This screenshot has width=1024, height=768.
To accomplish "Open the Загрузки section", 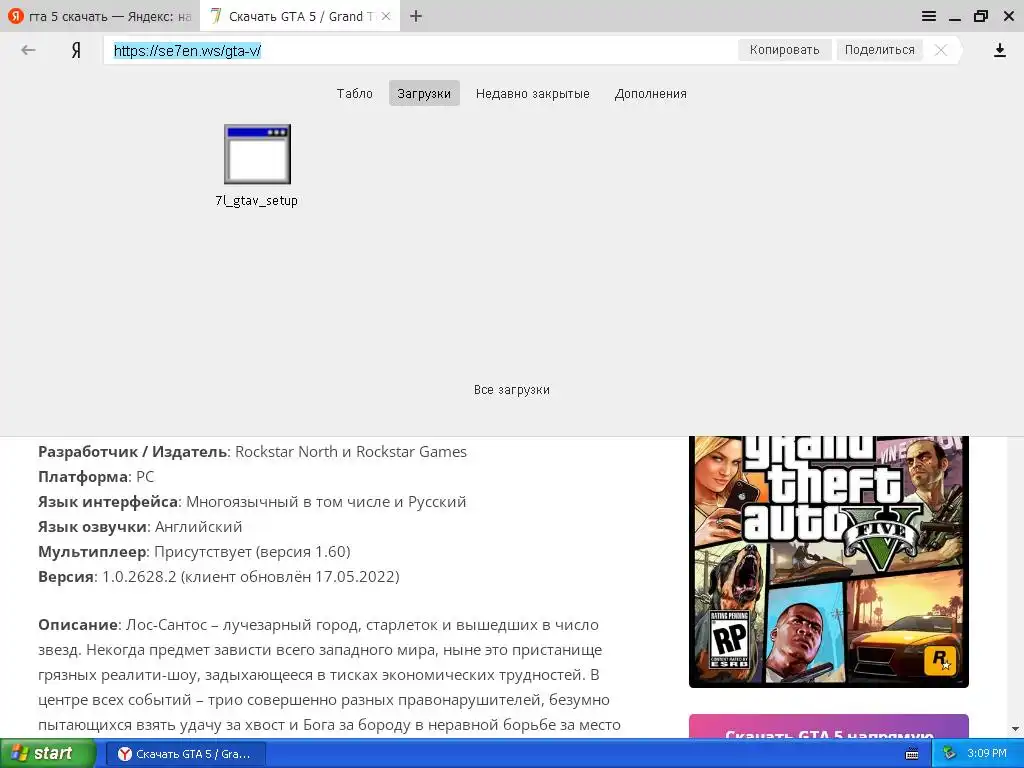I will click(x=424, y=93).
